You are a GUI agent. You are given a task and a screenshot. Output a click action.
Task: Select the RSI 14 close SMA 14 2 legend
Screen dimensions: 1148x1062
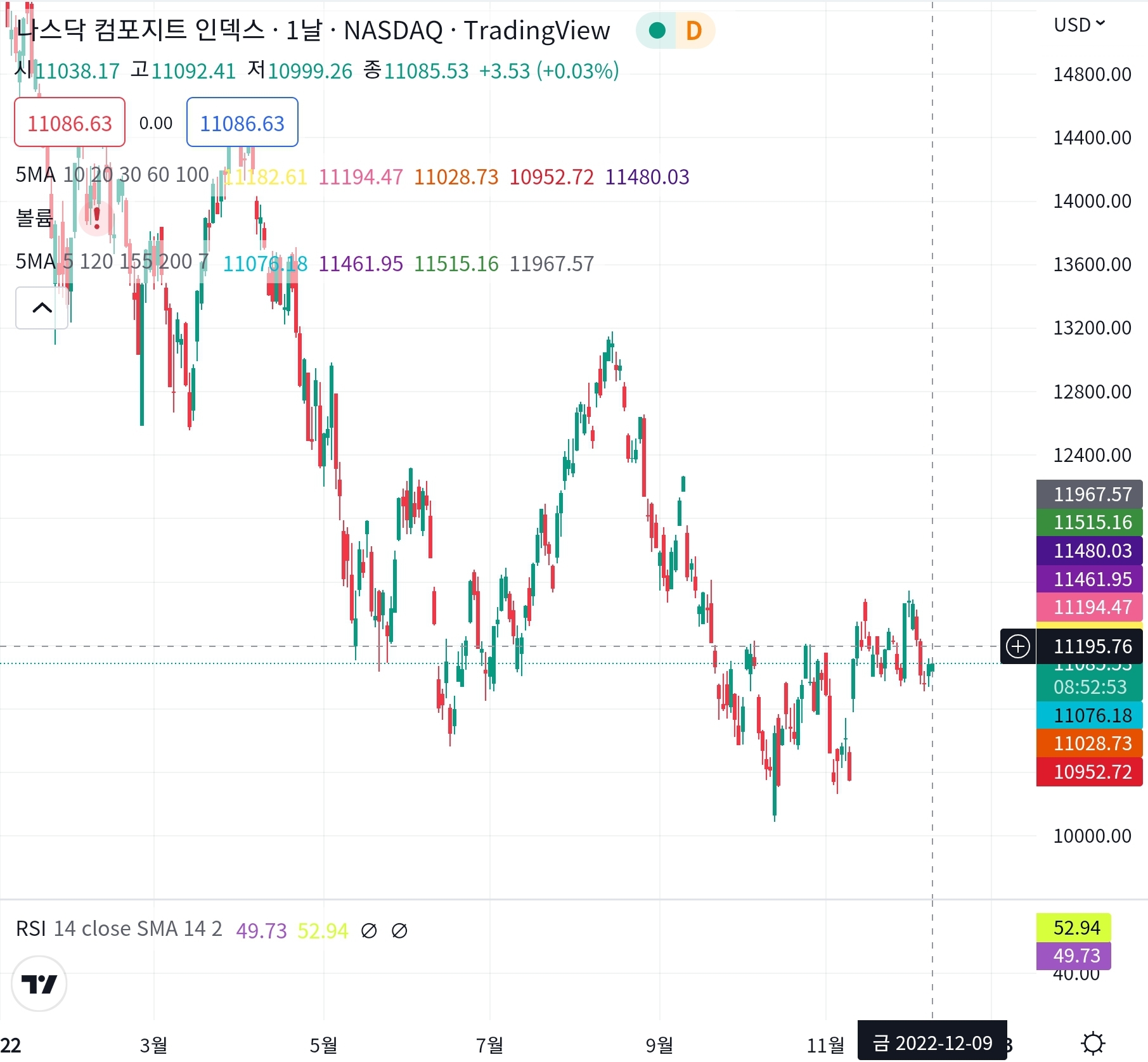coord(119,928)
